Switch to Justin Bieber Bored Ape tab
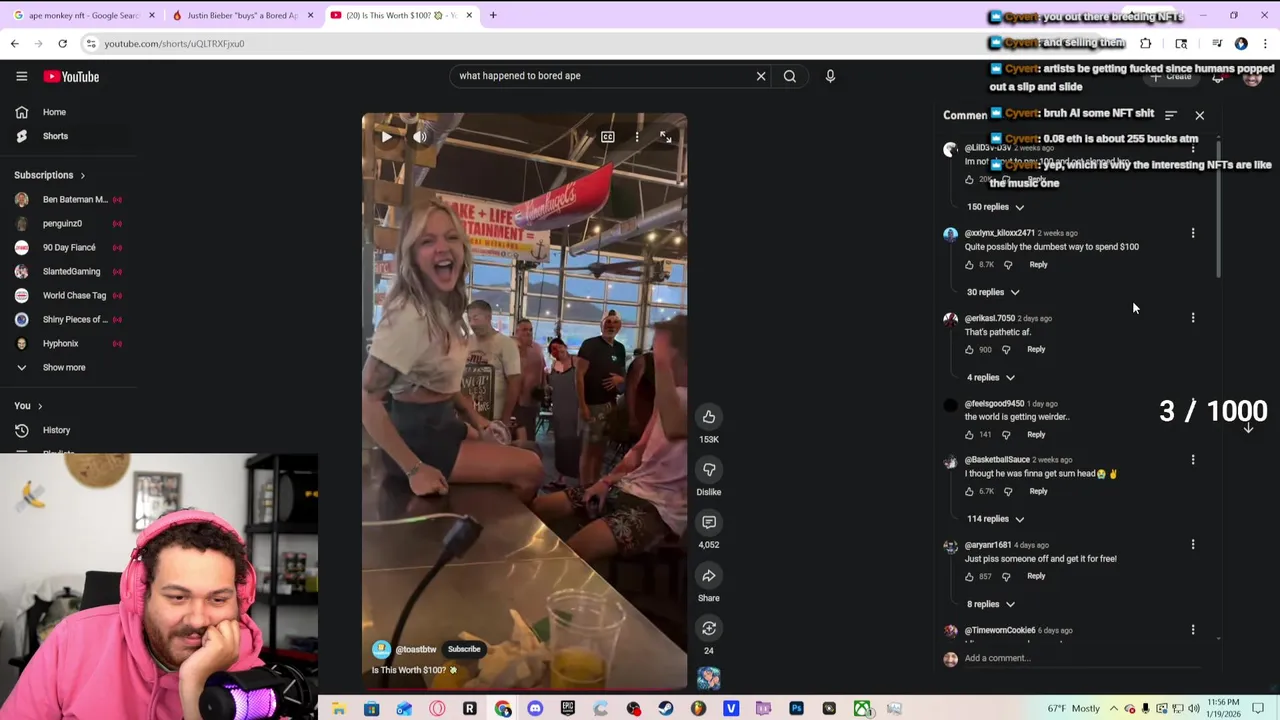This screenshot has width=1280, height=720. point(243,15)
